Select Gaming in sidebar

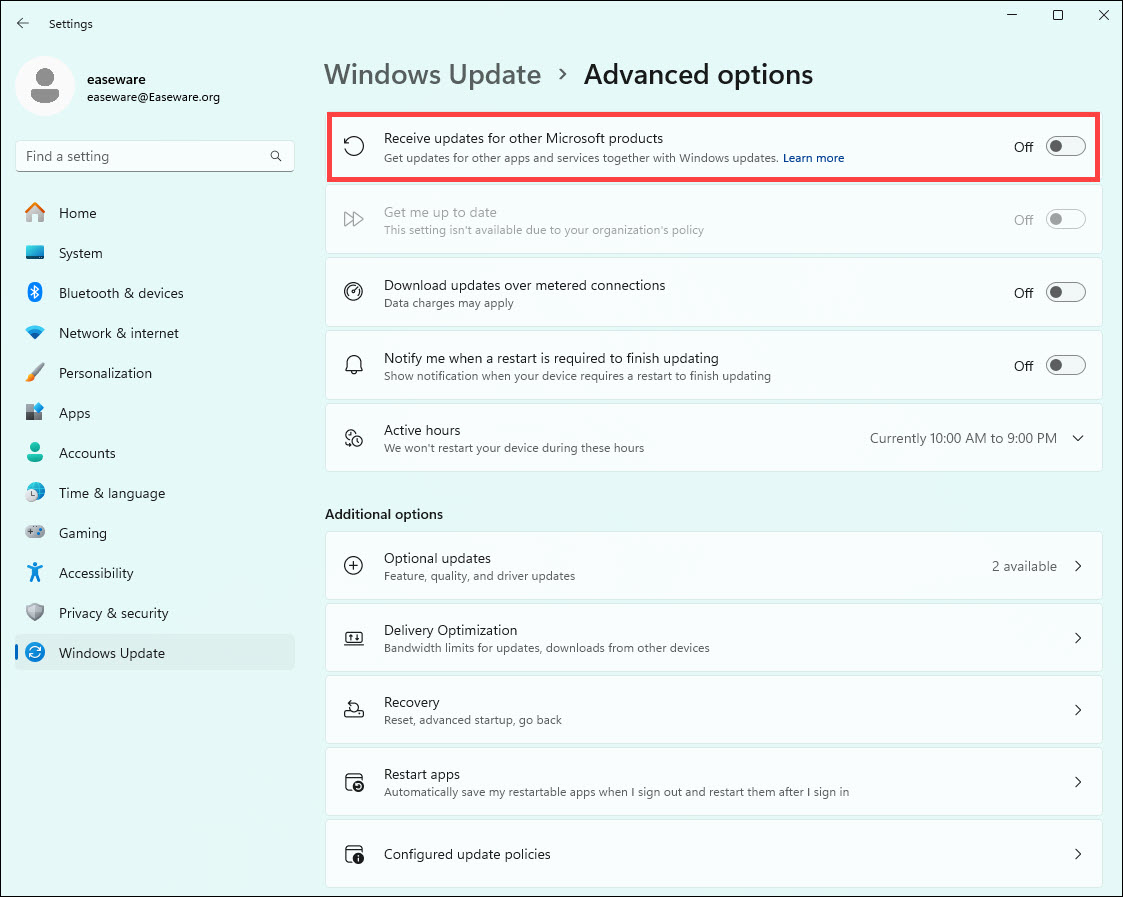[x=155, y=533]
